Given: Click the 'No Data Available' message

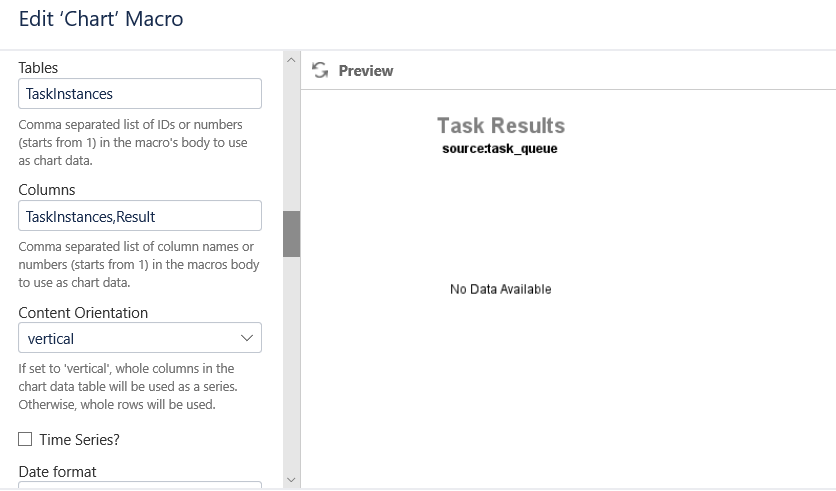Looking at the screenshot, I should 501,289.
